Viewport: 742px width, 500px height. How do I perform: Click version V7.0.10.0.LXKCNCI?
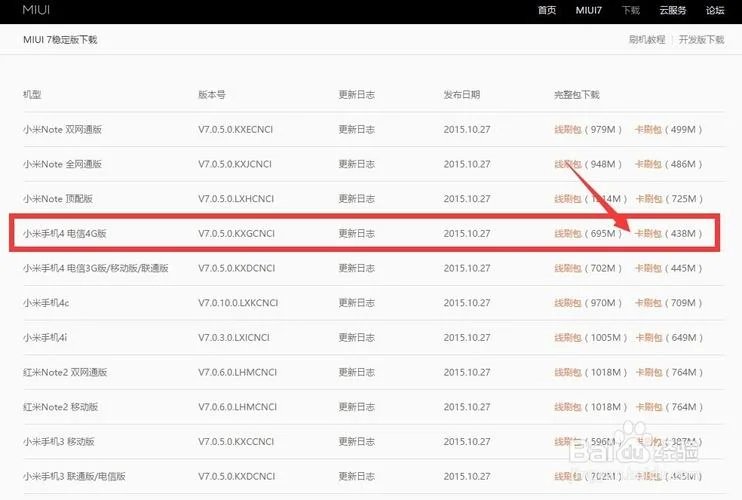click(x=238, y=303)
